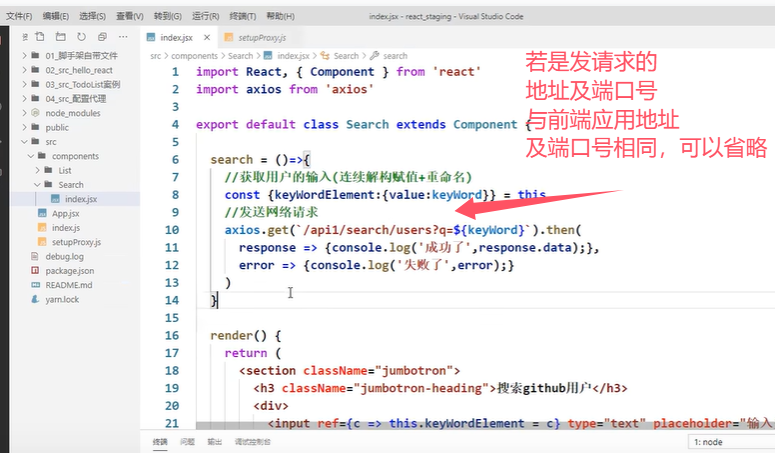This screenshot has width=775, height=453.
Task: Switch to the 问题 panel tab
Action: [x=187, y=442]
